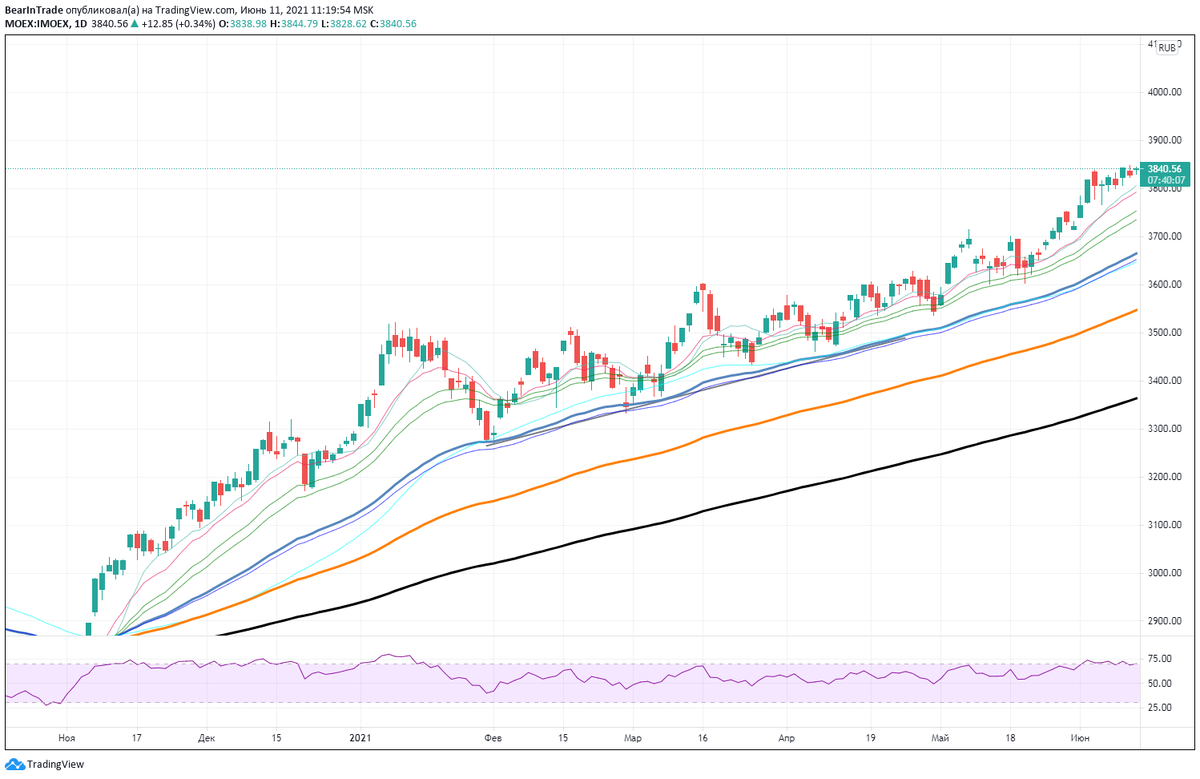
Task: Click the countdown timer under the price label
Action: [1166, 180]
